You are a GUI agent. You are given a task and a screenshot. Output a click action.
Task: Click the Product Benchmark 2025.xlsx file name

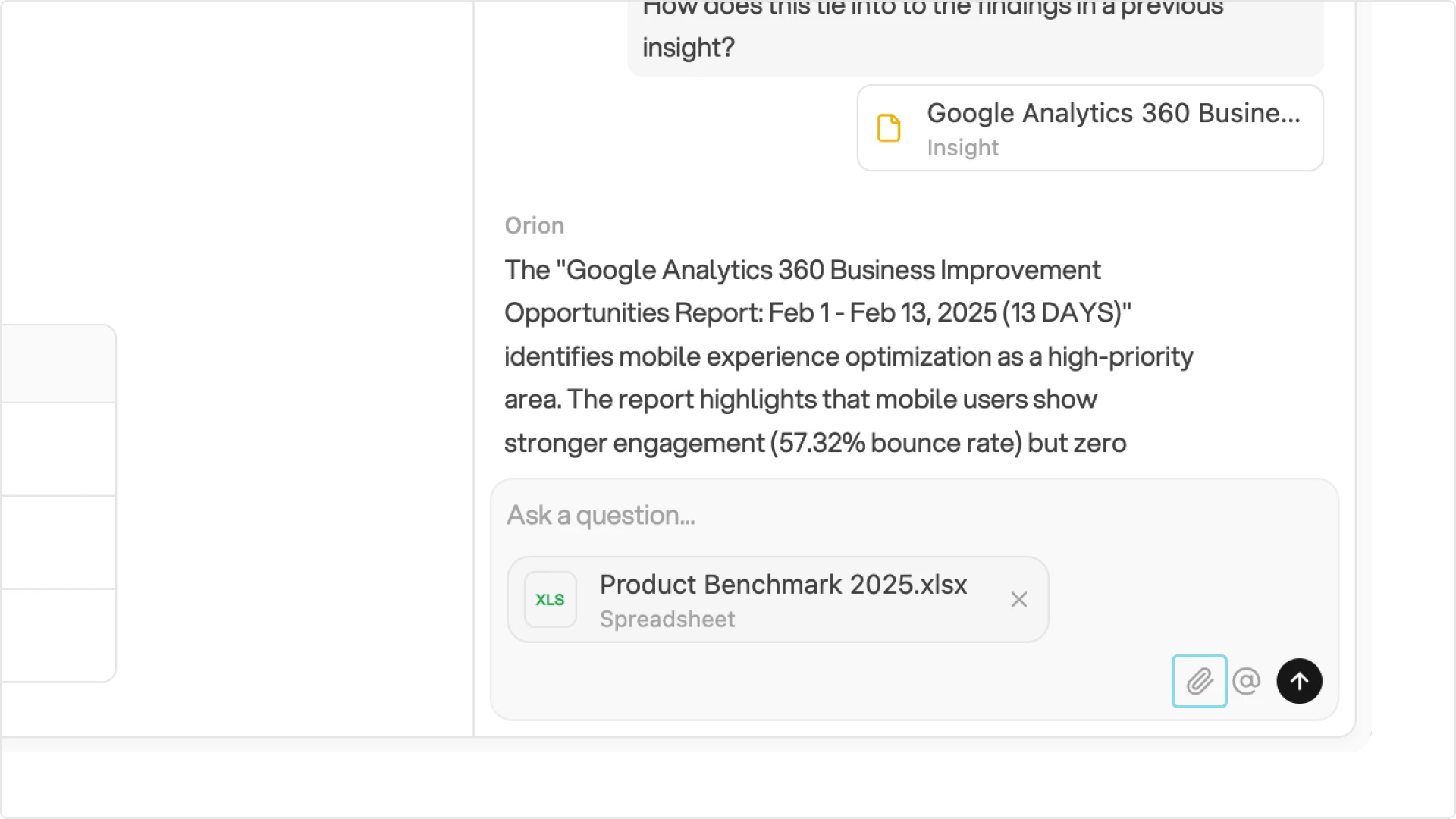[783, 585]
